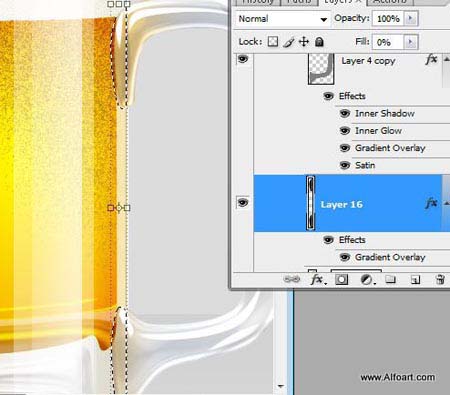The height and width of the screenshot is (395, 450).
Task: Click the transform center point on canvas
Action: pyautogui.click(x=119, y=208)
